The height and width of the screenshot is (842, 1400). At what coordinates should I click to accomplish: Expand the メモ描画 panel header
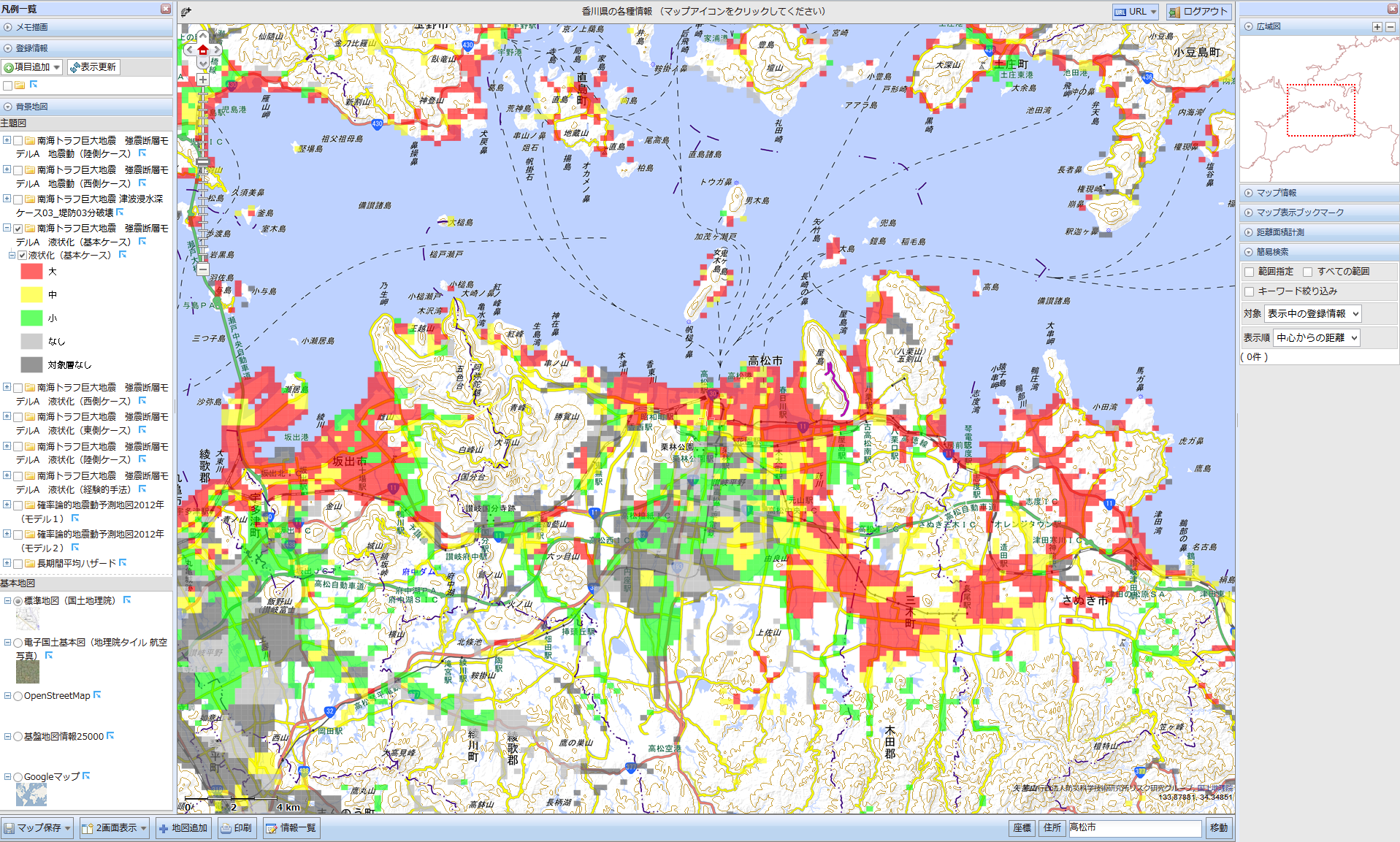tap(32, 27)
